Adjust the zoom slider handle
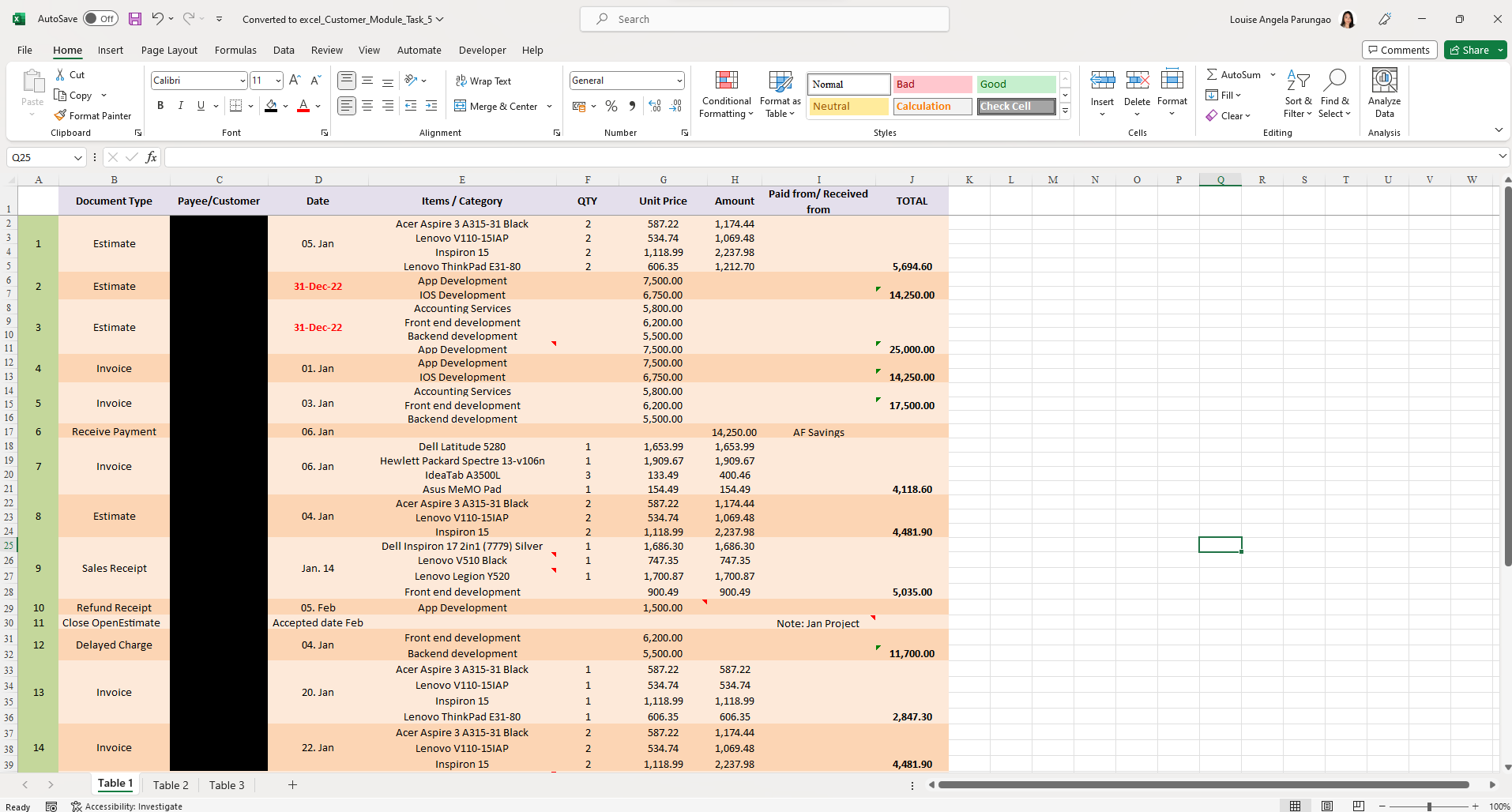Viewport: 1512px width, 812px height. point(1429,806)
